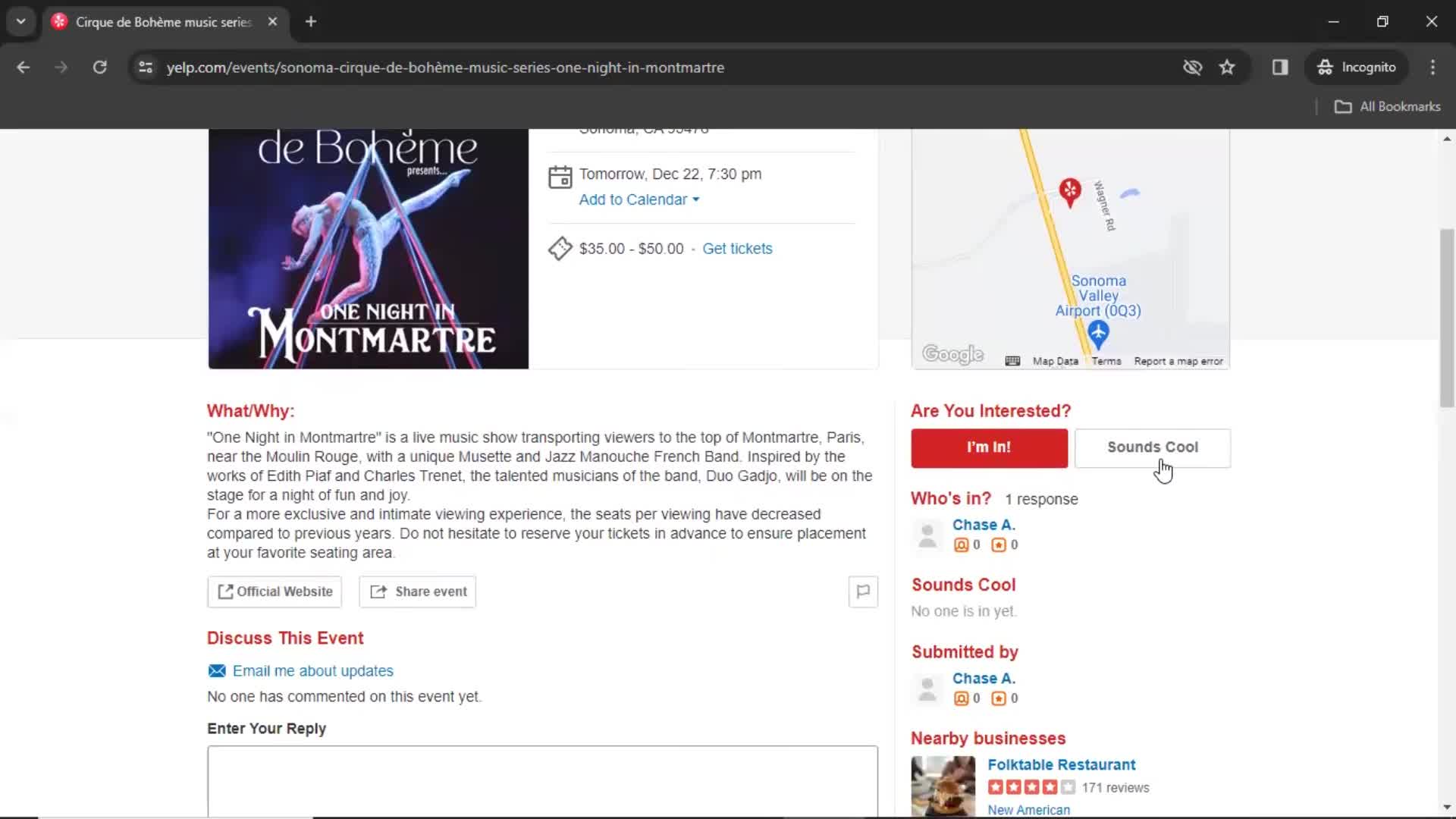Click 'Get tickets' link for event
The width and height of the screenshot is (1456, 819).
pyautogui.click(x=738, y=248)
